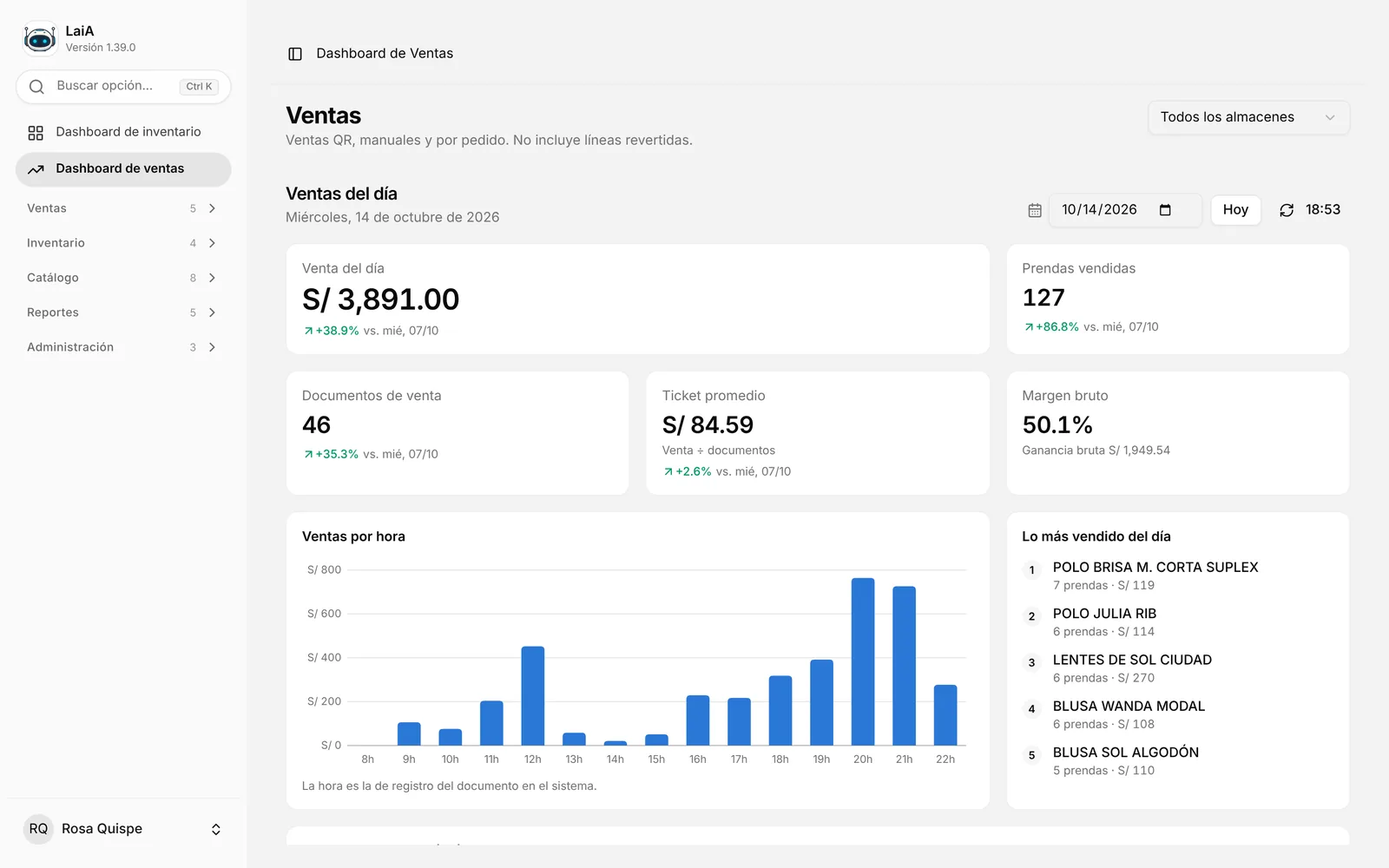Click the LaiA robot logo
The height and width of the screenshot is (868, 1389).
click(x=40, y=39)
